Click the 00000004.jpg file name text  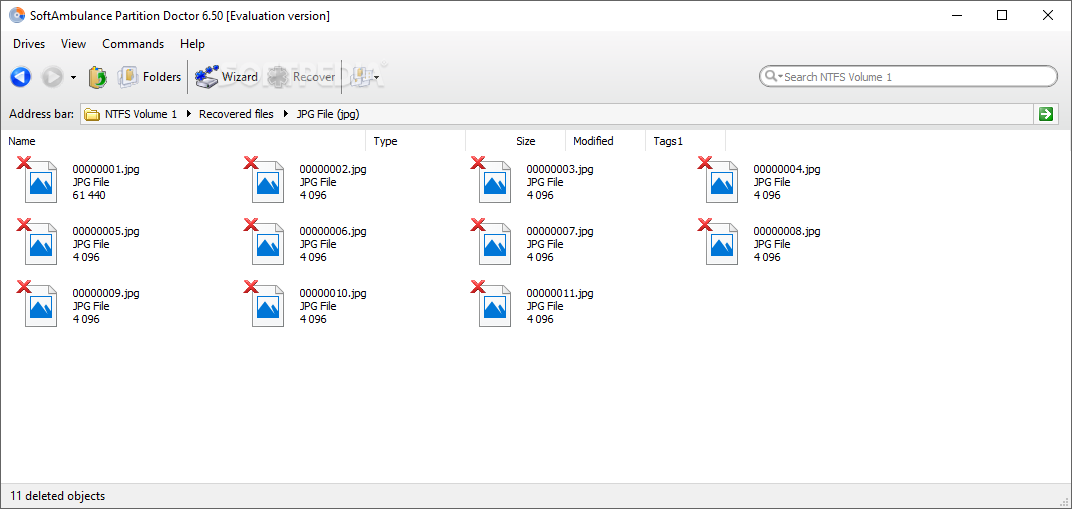click(x=787, y=169)
